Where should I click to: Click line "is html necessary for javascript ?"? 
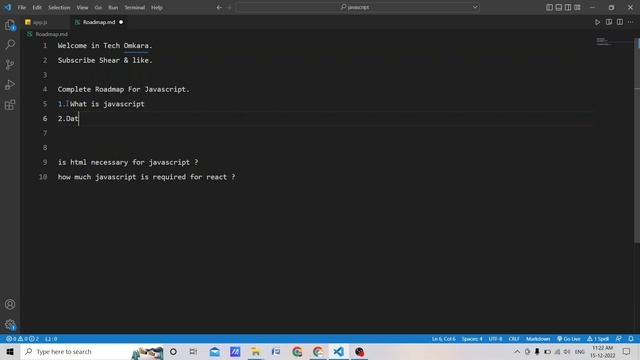pyautogui.click(x=128, y=162)
